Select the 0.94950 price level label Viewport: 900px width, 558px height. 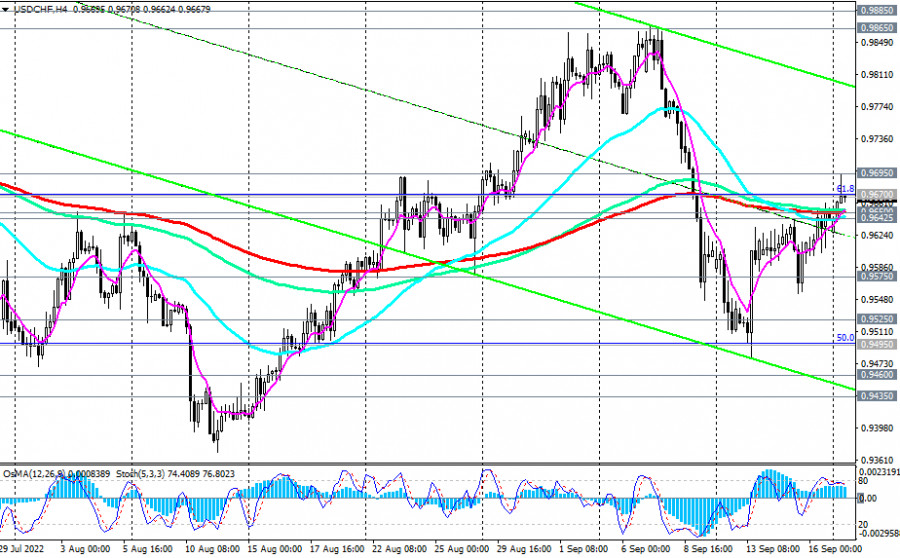877,344
